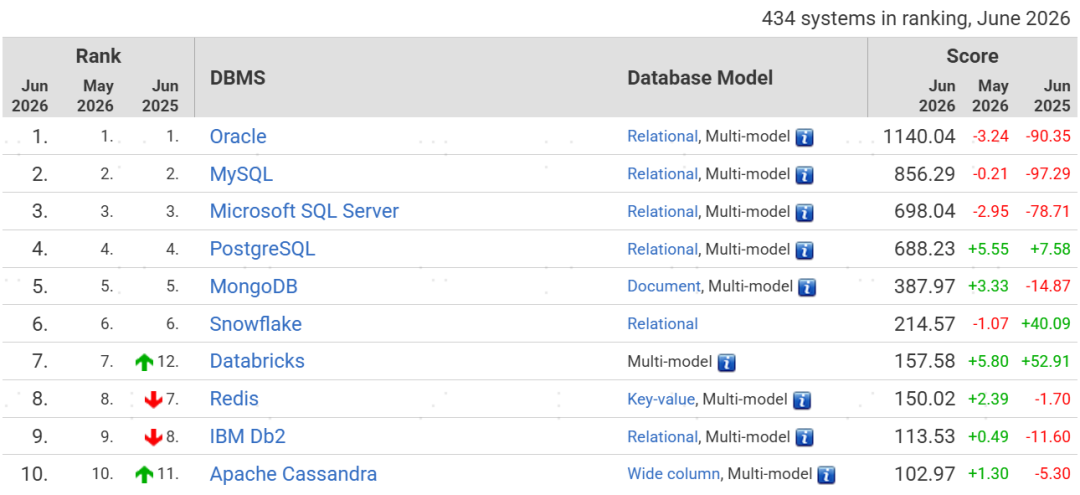This screenshot has width=1080, height=495.
Task: Open the MySQL DBMS link
Action: pos(241,174)
